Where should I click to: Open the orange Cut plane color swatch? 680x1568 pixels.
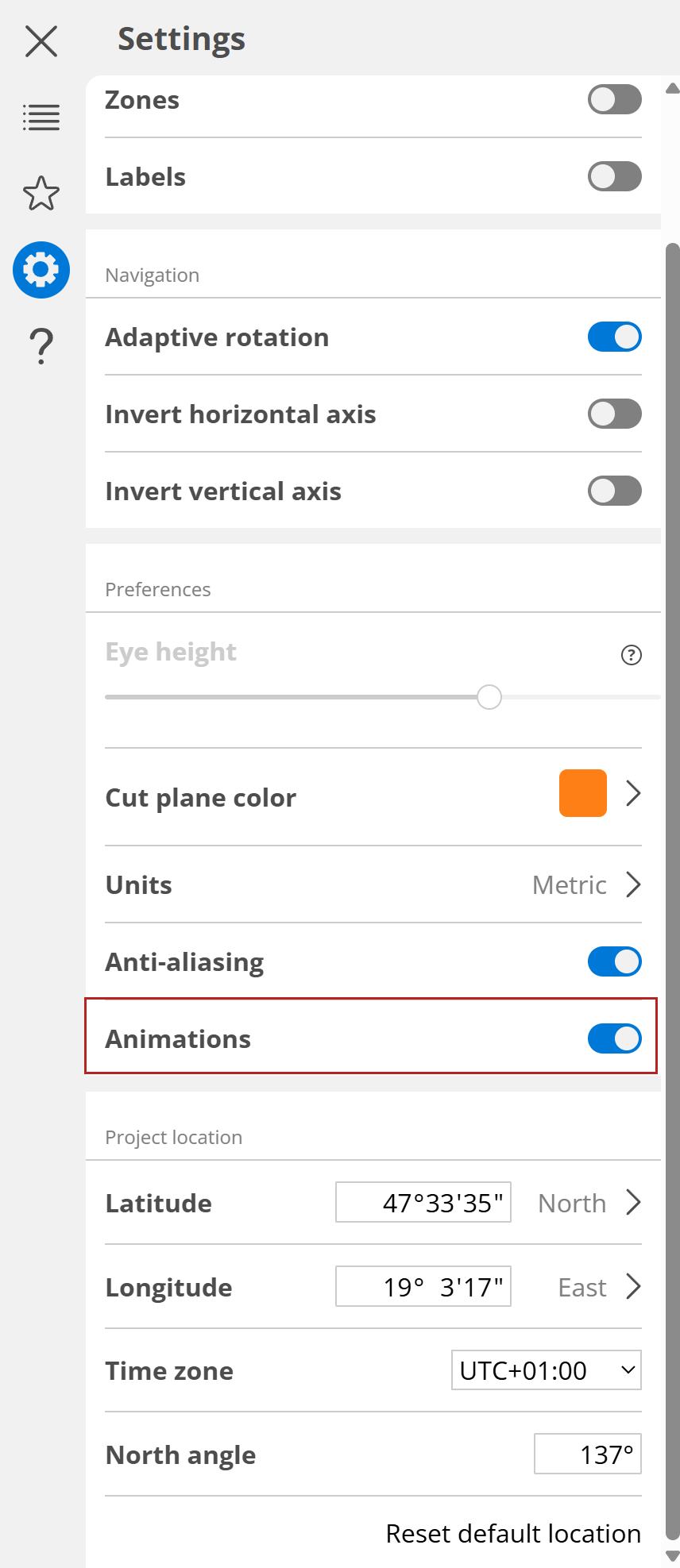[x=583, y=793]
